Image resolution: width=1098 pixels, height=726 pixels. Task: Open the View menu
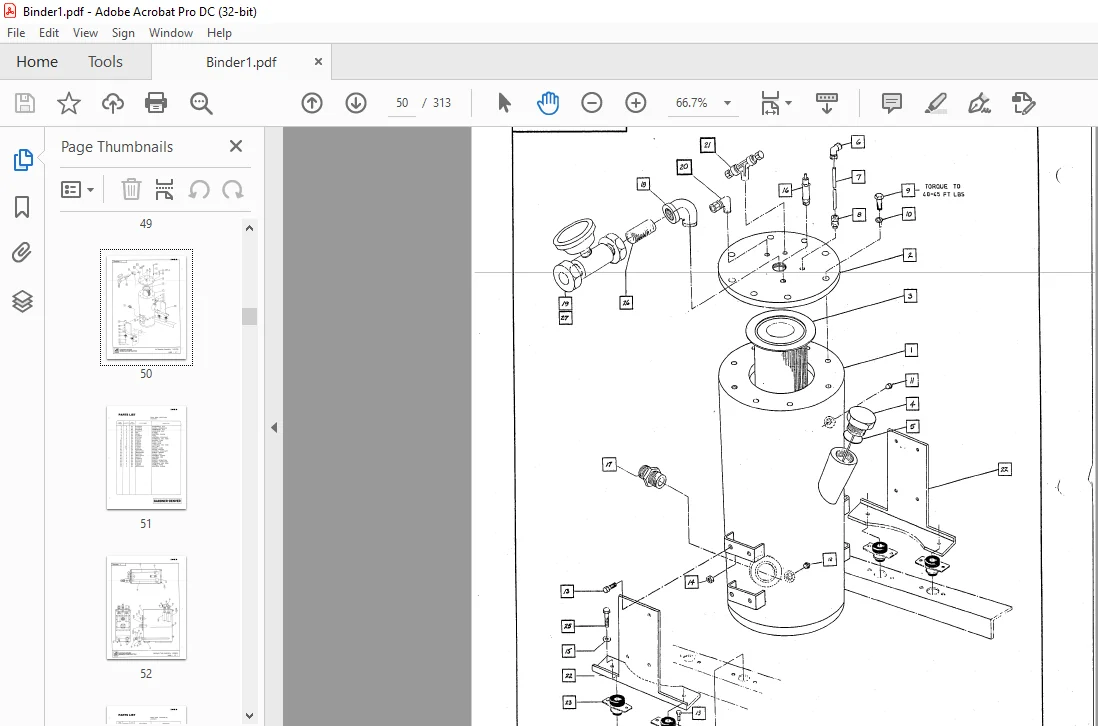tap(85, 33)
